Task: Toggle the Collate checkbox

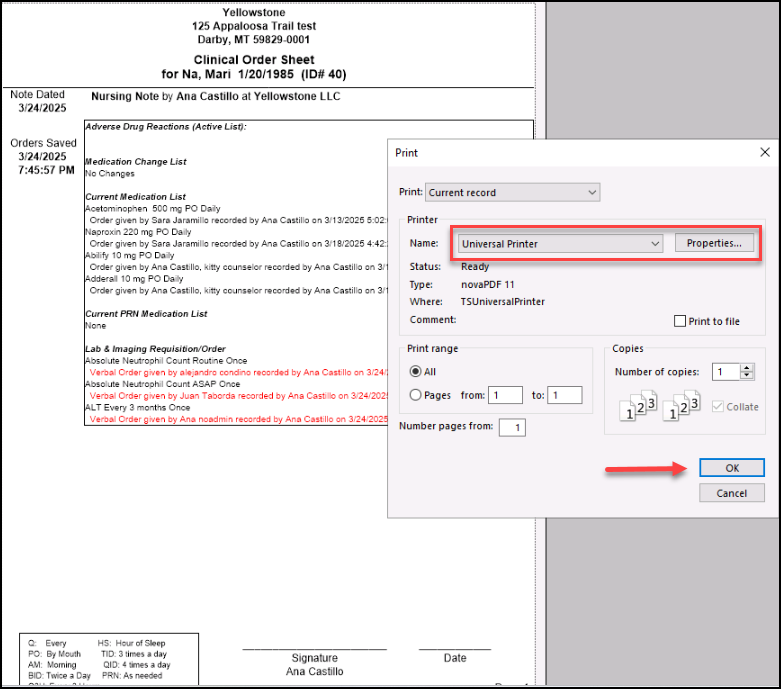Action: pos(719,406)
